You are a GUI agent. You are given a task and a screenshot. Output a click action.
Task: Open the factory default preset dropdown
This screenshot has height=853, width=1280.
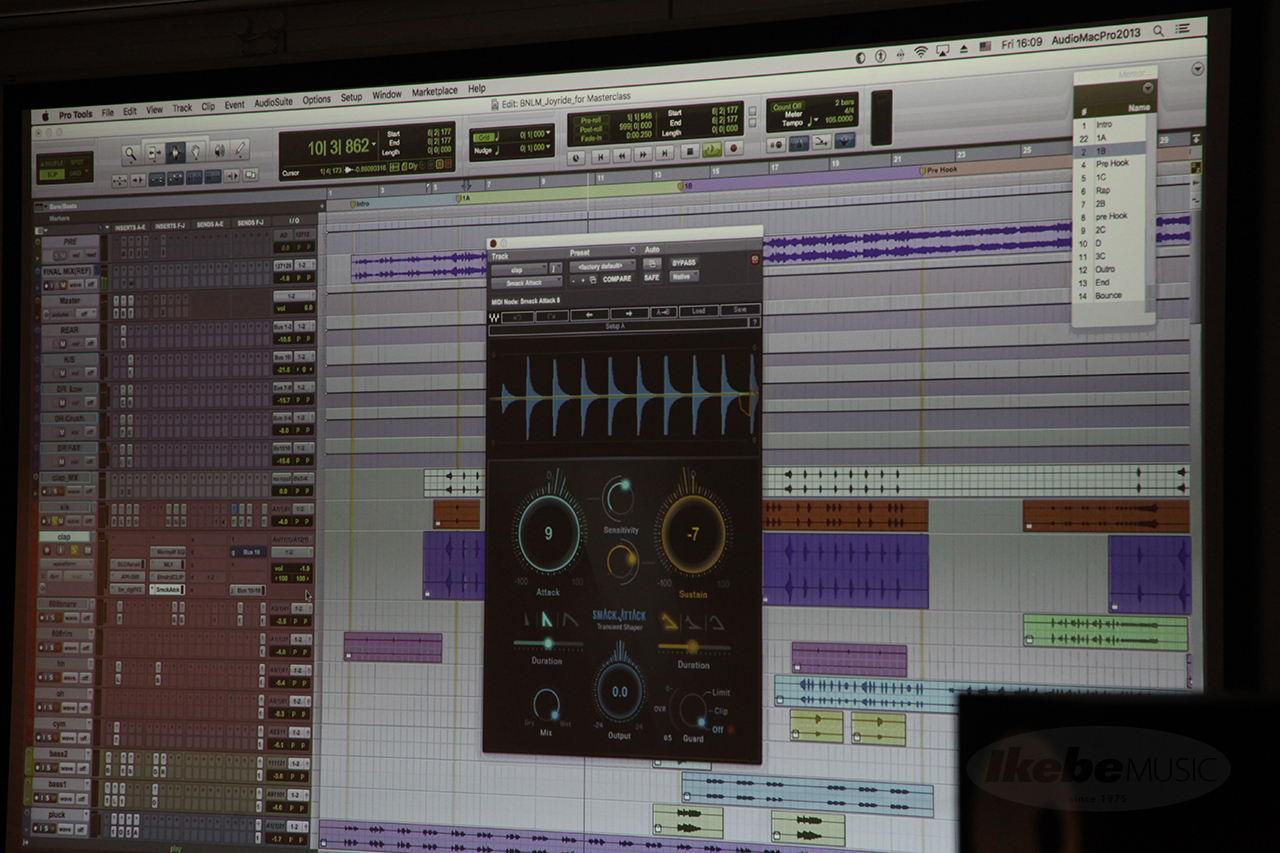tap(603, 266)
